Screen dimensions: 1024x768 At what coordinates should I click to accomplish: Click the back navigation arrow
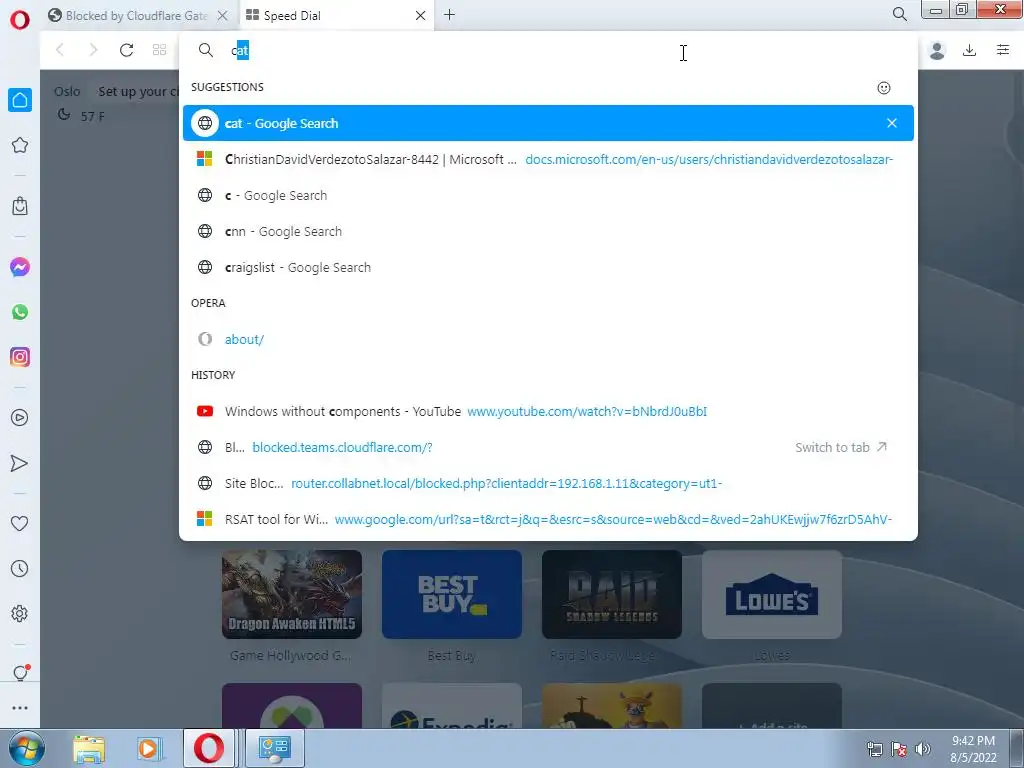pos(60,50)
